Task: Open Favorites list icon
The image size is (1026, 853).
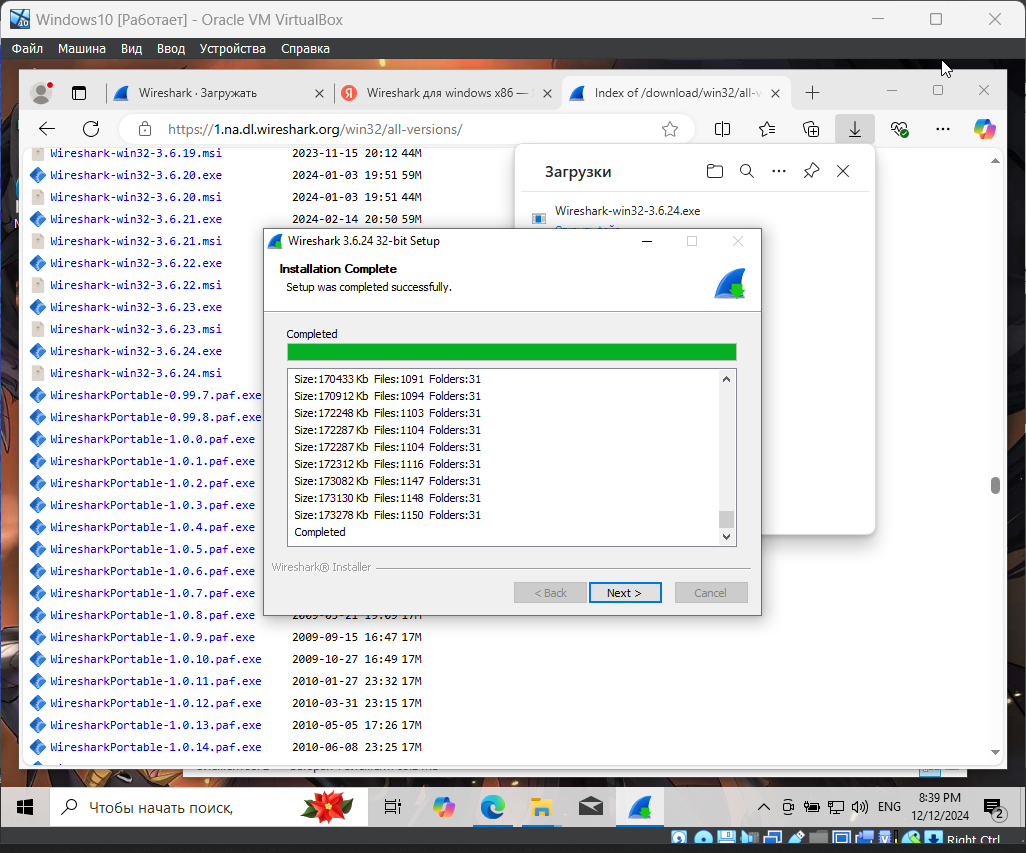Action: 767,130
